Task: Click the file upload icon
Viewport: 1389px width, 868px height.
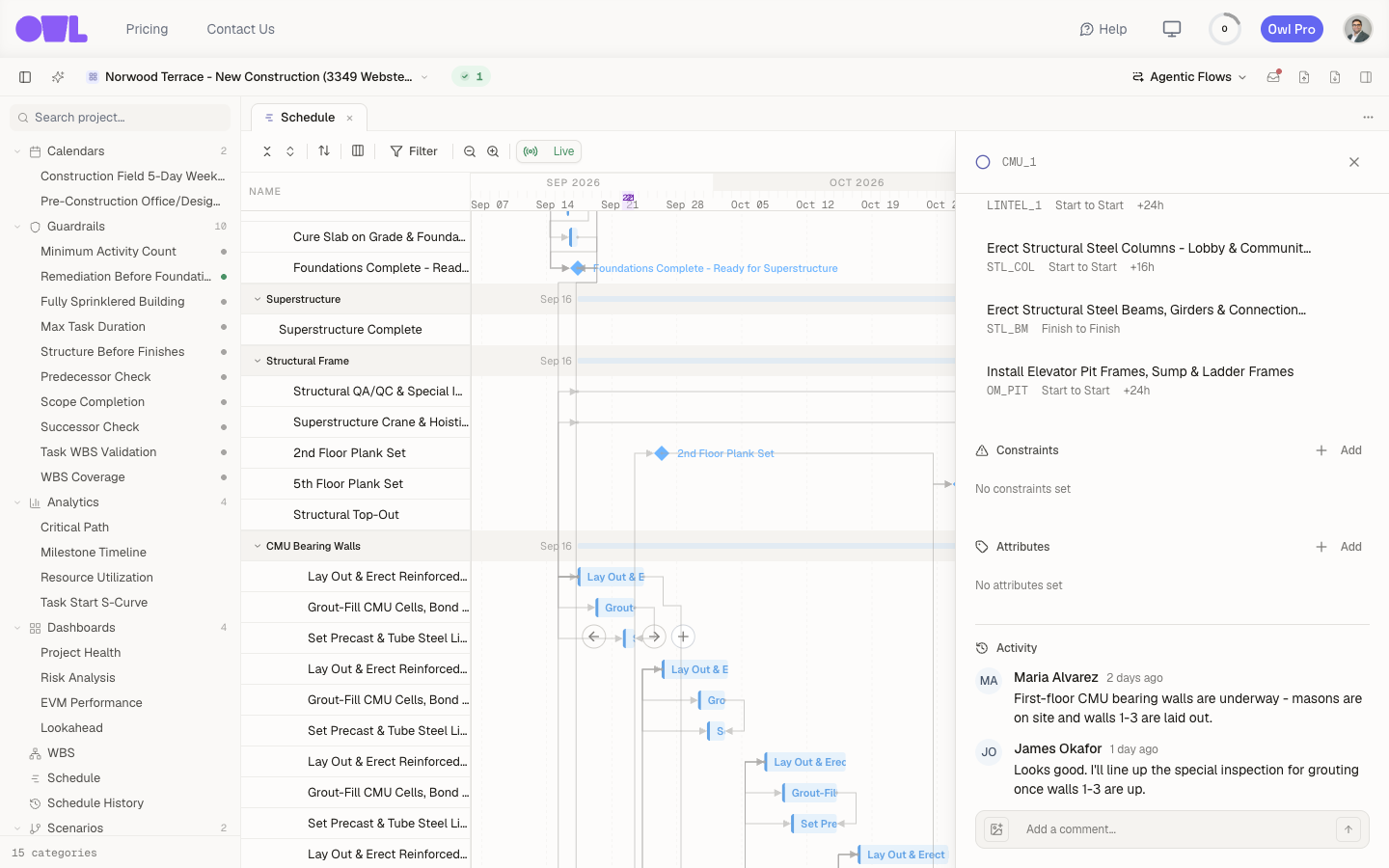Action: [1304, 77]
